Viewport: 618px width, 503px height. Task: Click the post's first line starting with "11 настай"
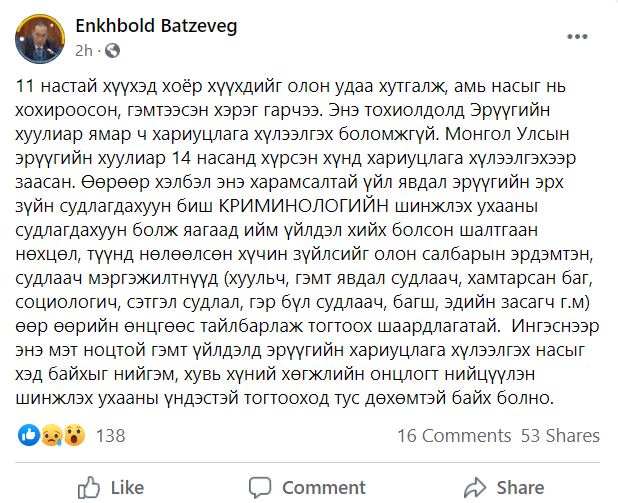point(300,89)
